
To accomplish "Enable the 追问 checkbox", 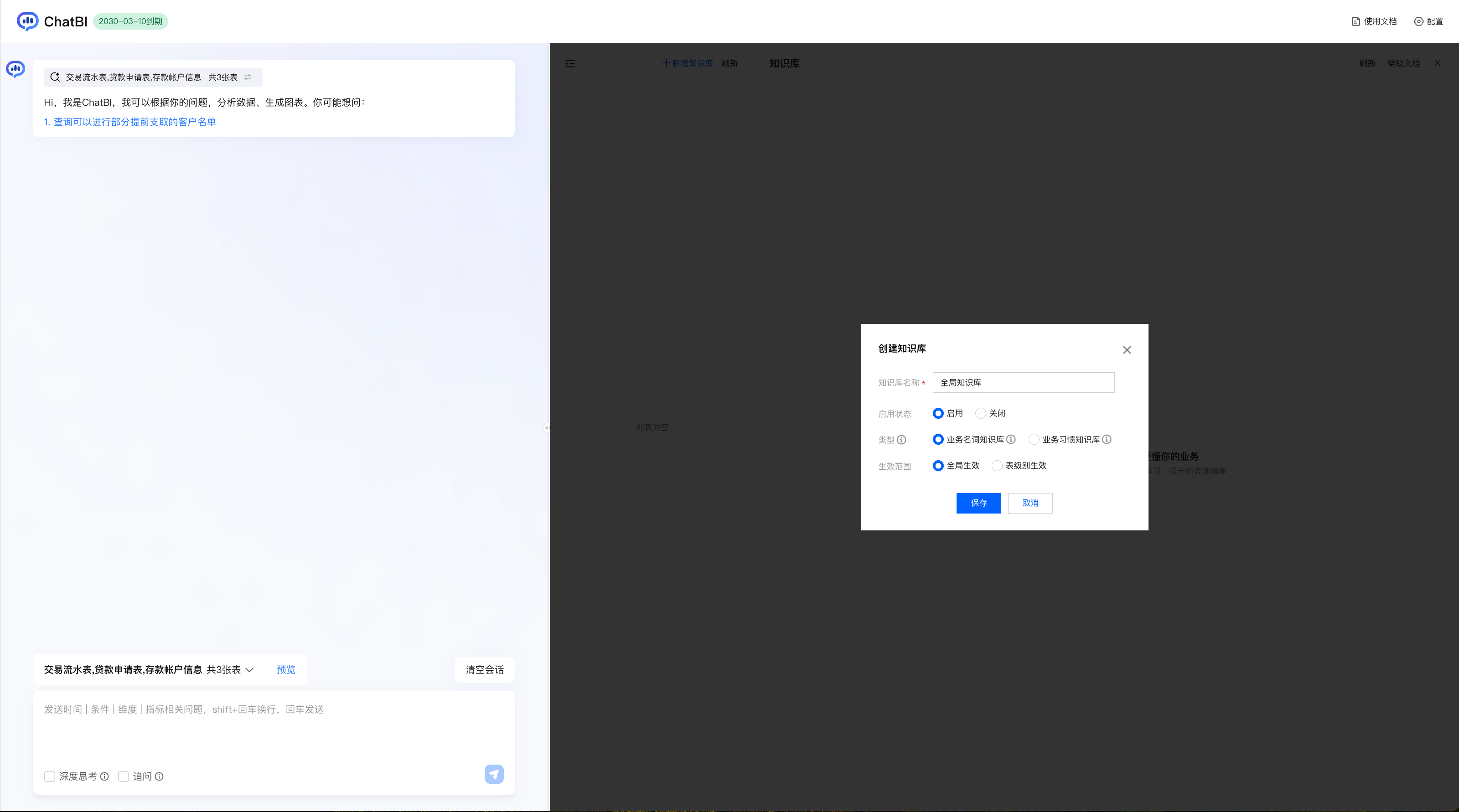I will [x=124, y=776].
